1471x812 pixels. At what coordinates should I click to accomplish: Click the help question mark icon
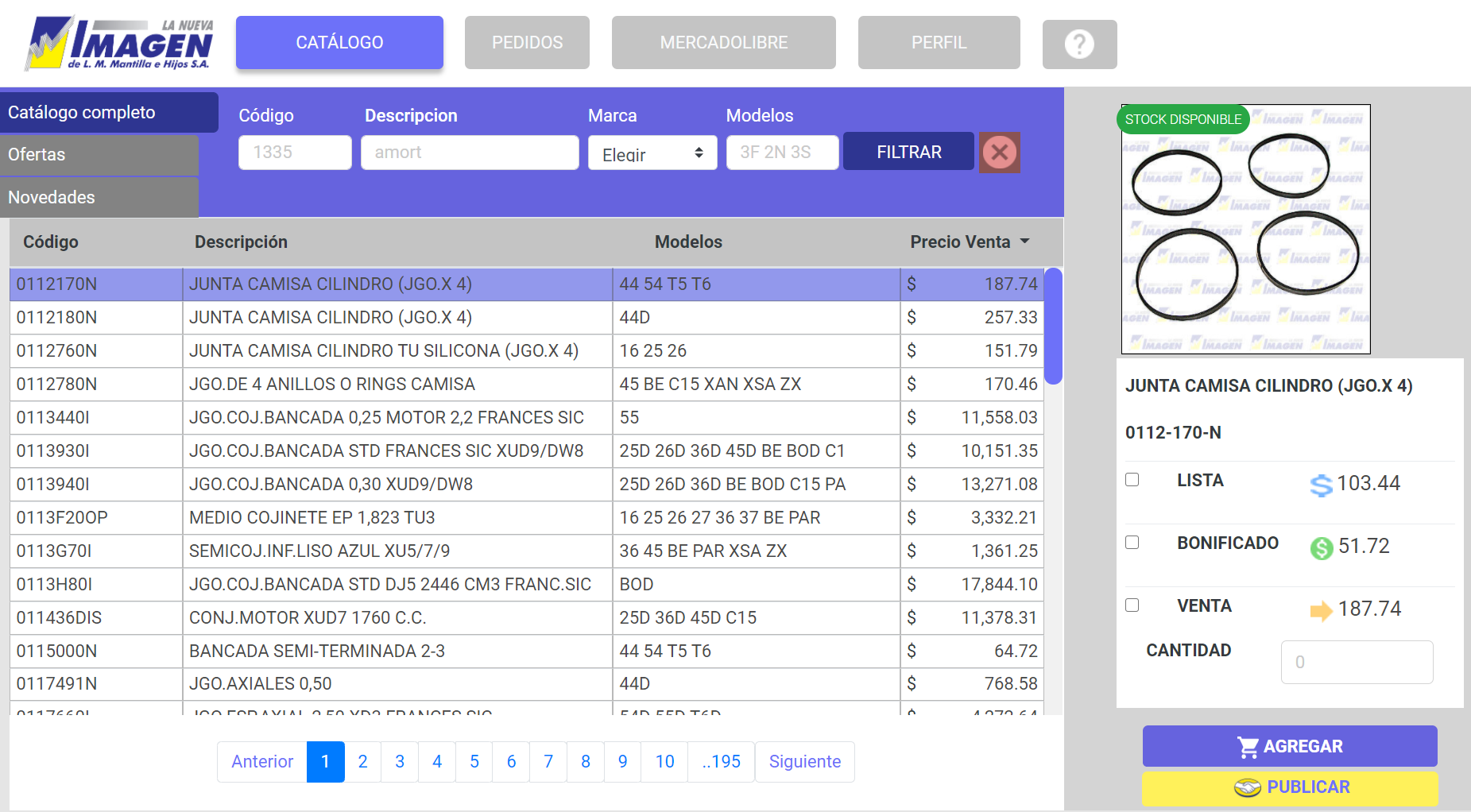click(x=1079, y=44)
